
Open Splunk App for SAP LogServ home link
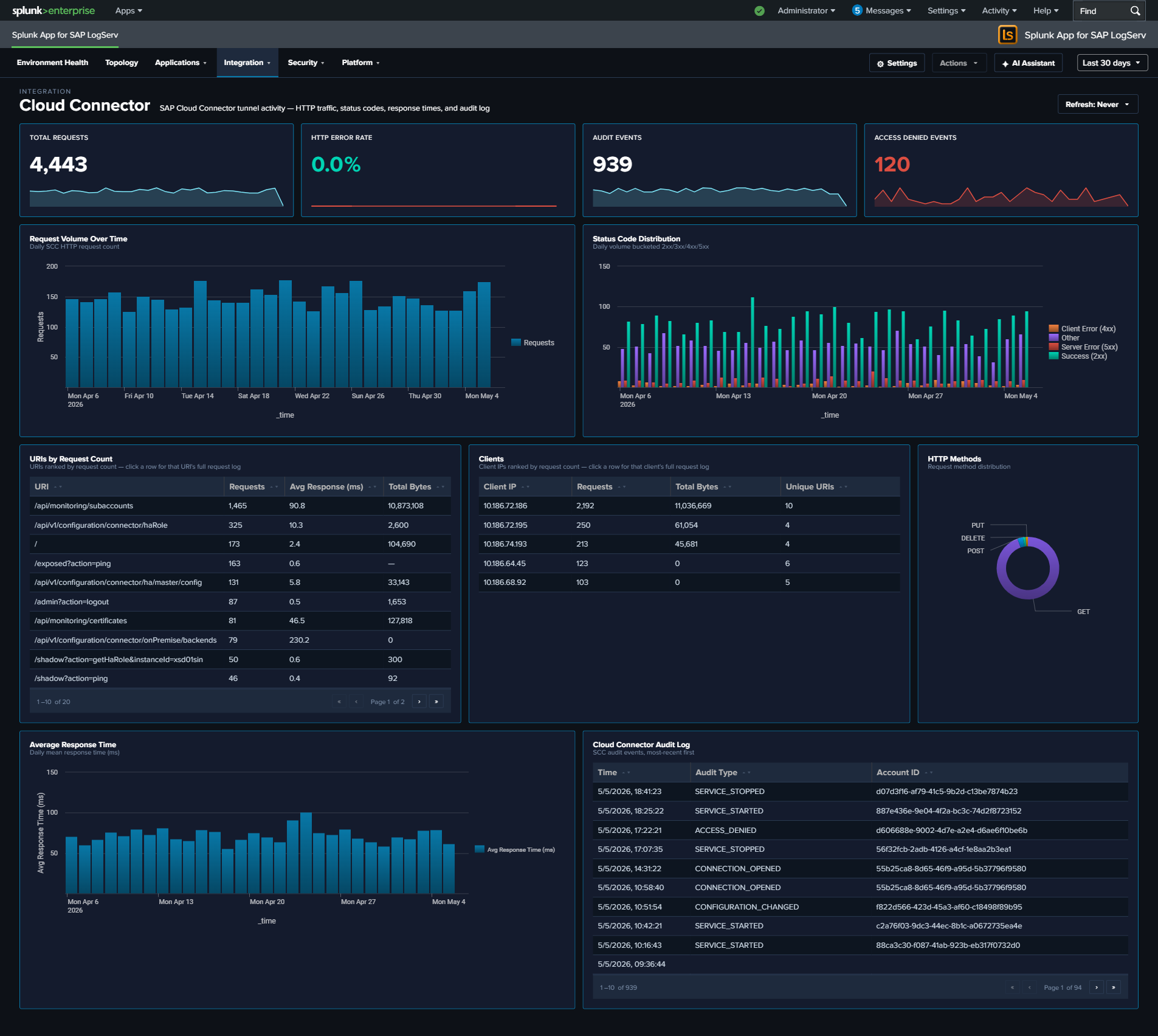[x=65, y=35]
